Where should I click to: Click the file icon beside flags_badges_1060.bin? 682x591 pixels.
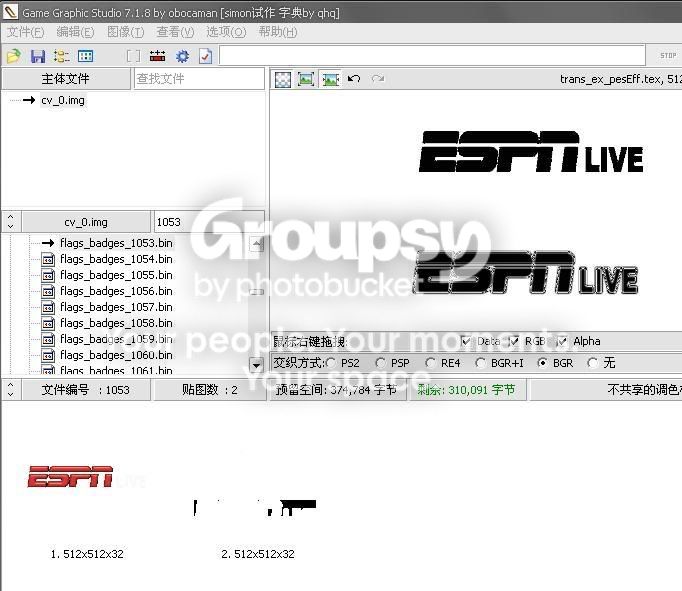point(48,356)
